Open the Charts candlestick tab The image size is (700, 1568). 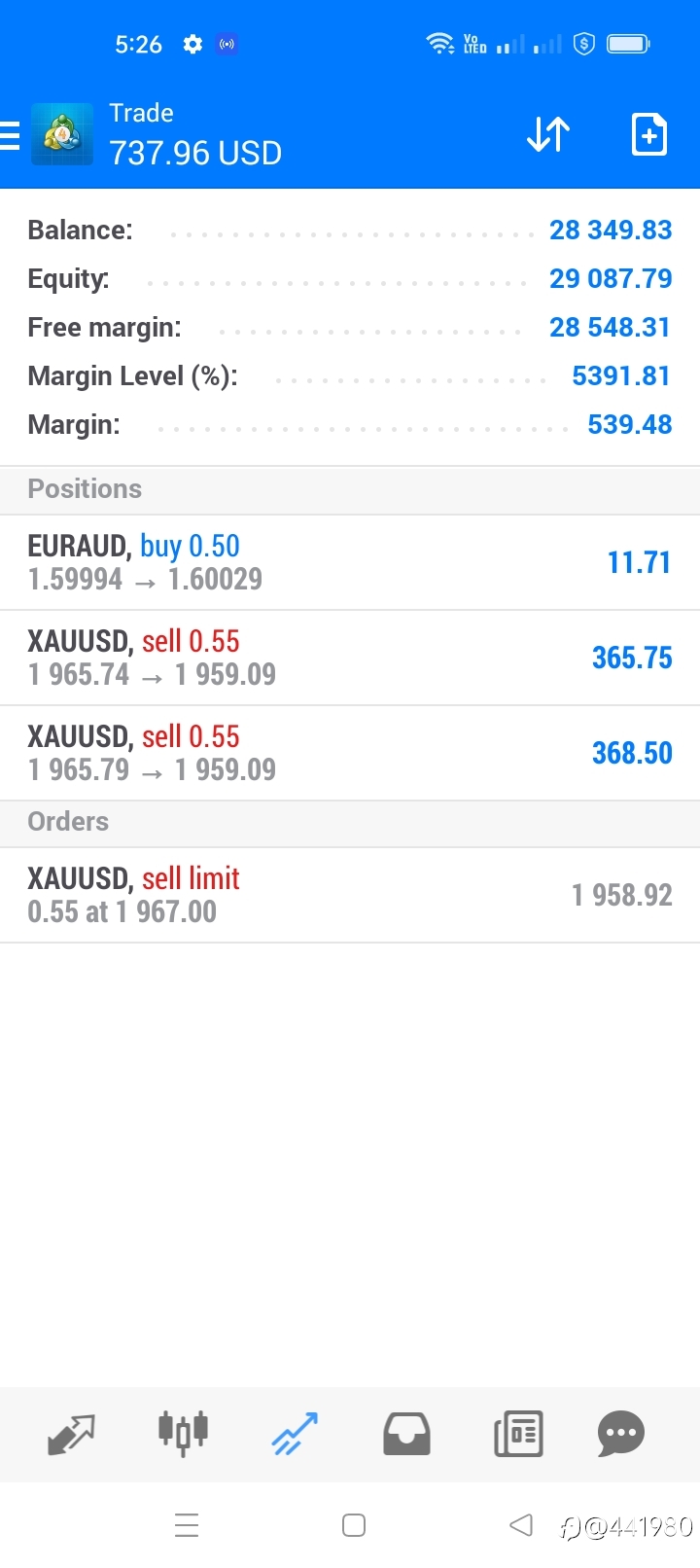click(x=183, y=1433)
